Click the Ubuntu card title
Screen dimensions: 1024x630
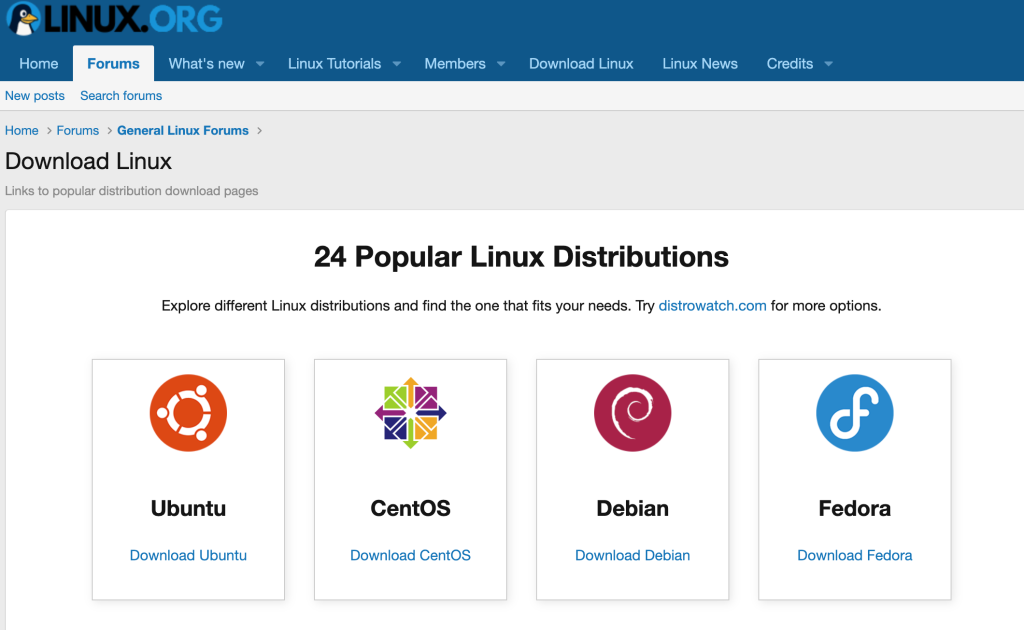pyautogui.click(x=188, y=508)
